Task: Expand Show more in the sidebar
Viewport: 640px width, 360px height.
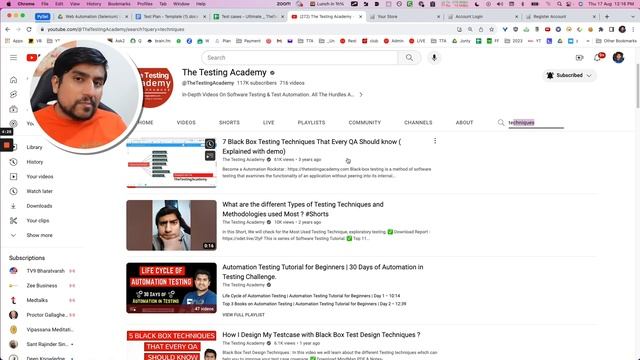Action: (39, 236)
